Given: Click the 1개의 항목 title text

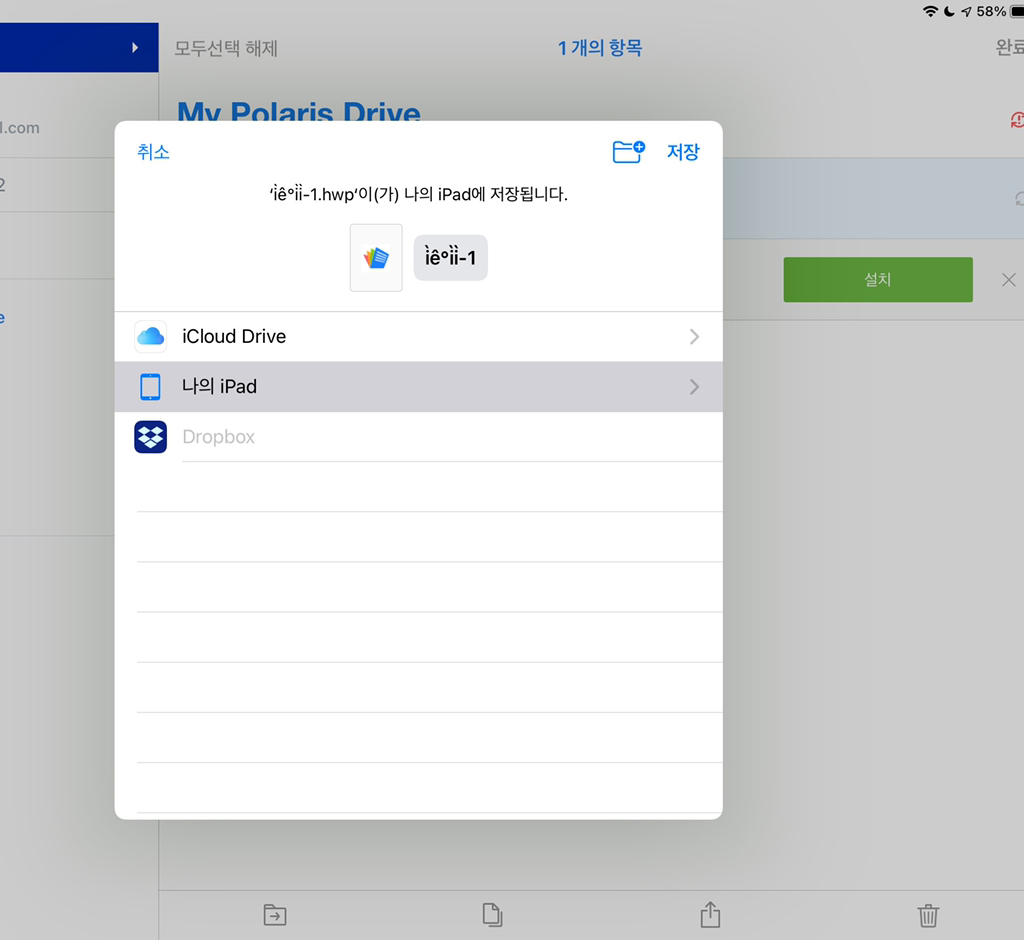Looking at the screenshot, I should coord(600,48).
